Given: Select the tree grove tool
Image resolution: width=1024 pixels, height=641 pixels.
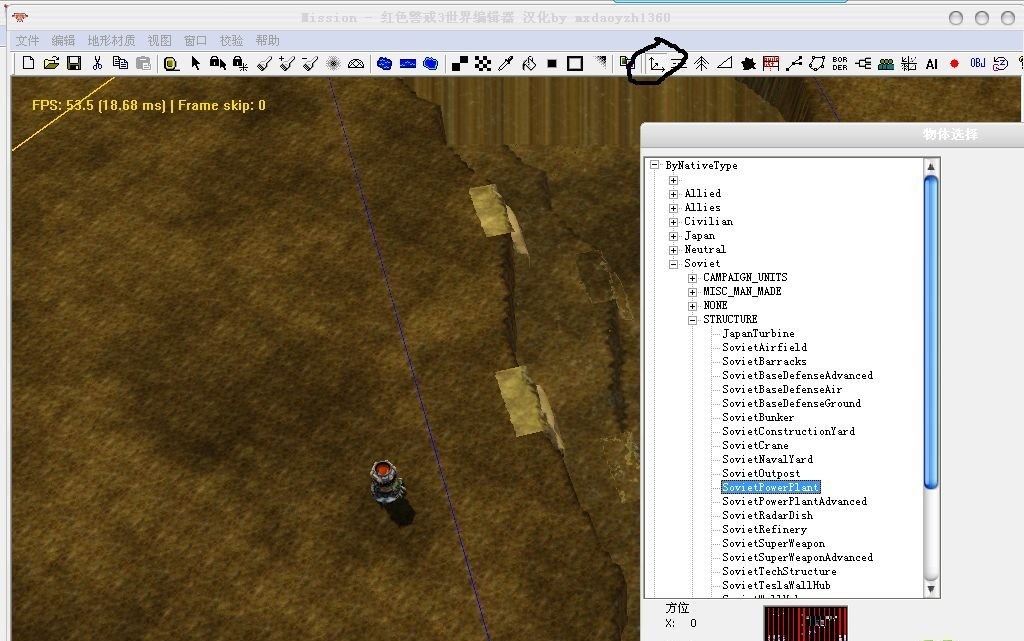Looking at the screenshot, I should pos(701,63).
